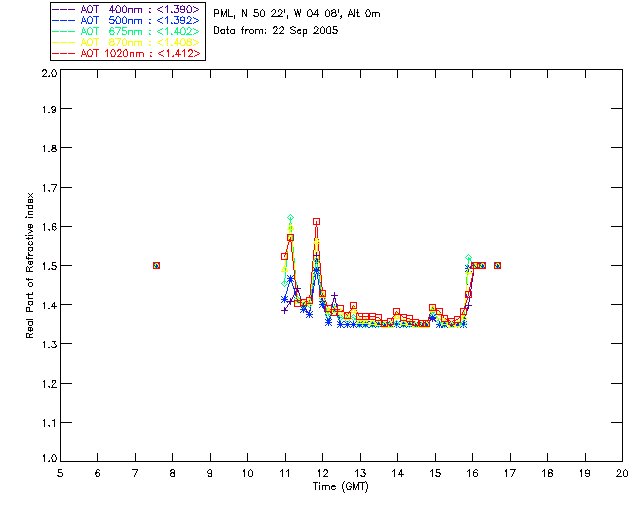Screen dimensions: 640x512
Task: Click the x-axis tick label 5
Action: (x=60, y=473)
